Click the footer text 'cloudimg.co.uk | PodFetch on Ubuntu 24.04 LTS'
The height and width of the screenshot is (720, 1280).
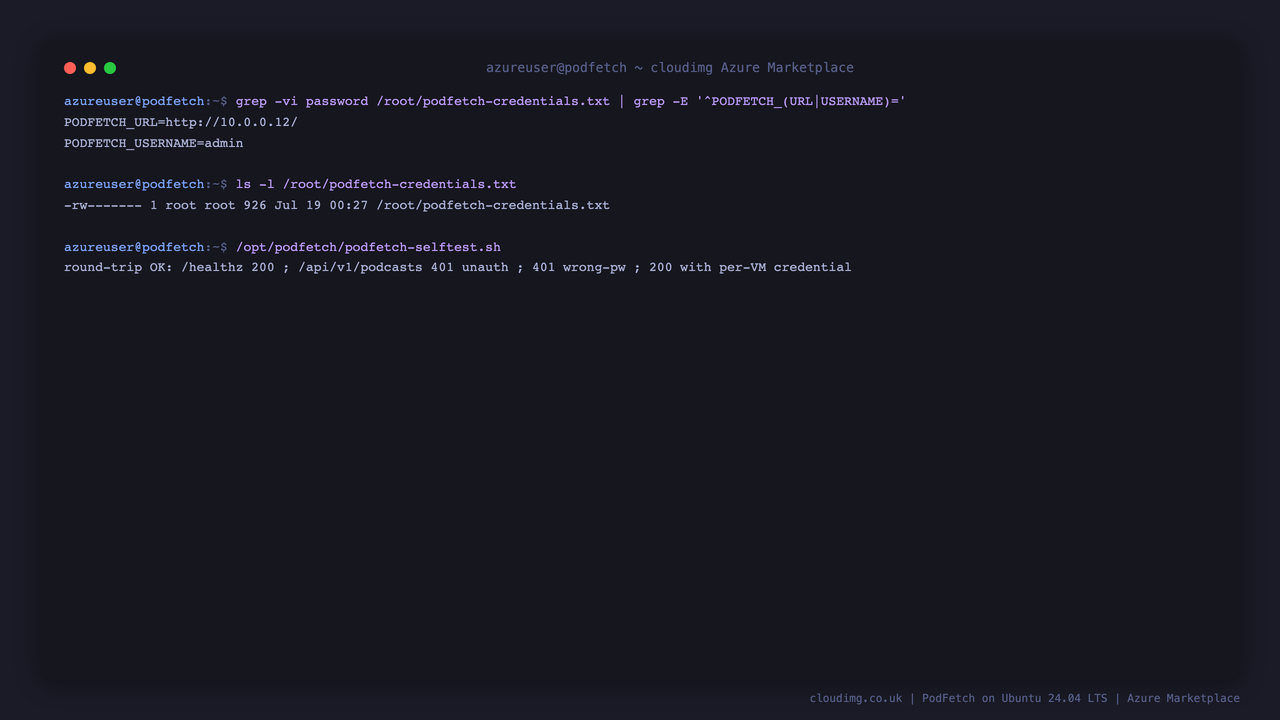pos(958,698)
